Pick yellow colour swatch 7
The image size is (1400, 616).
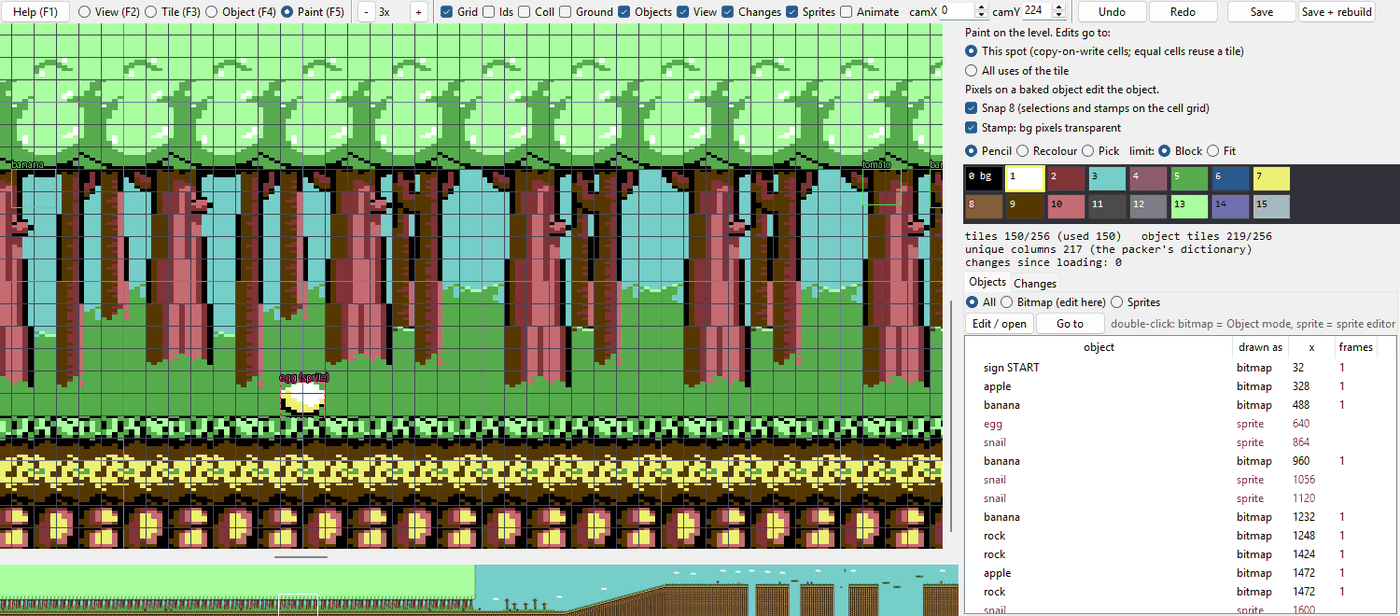click(1270, 179)
